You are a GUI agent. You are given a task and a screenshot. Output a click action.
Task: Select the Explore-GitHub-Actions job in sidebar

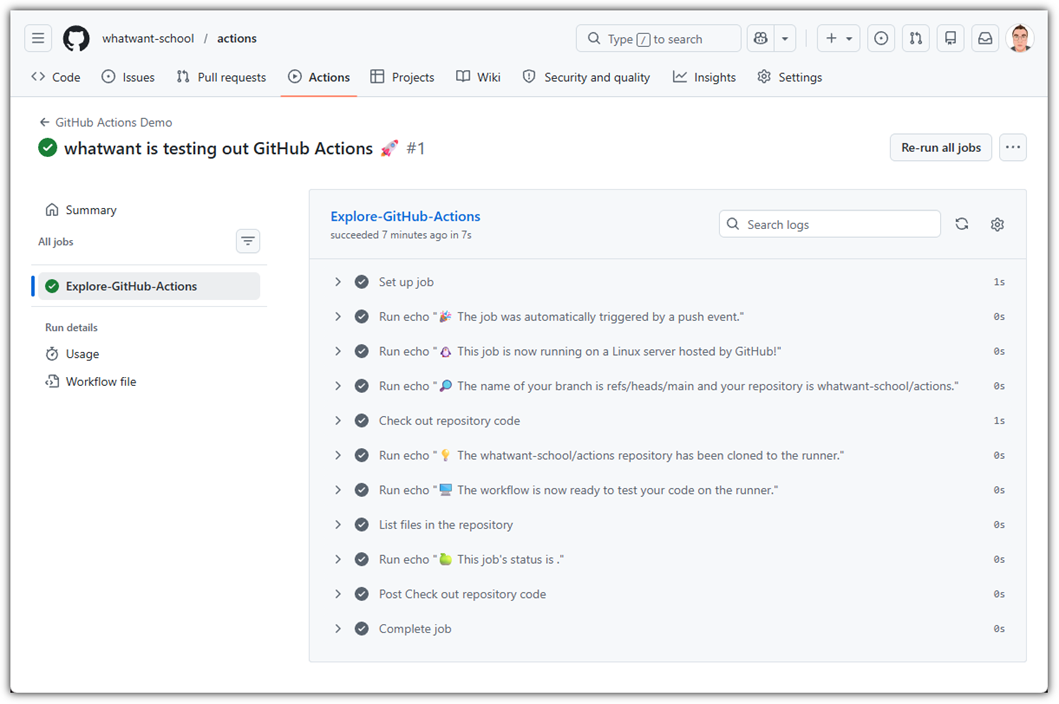149,286
